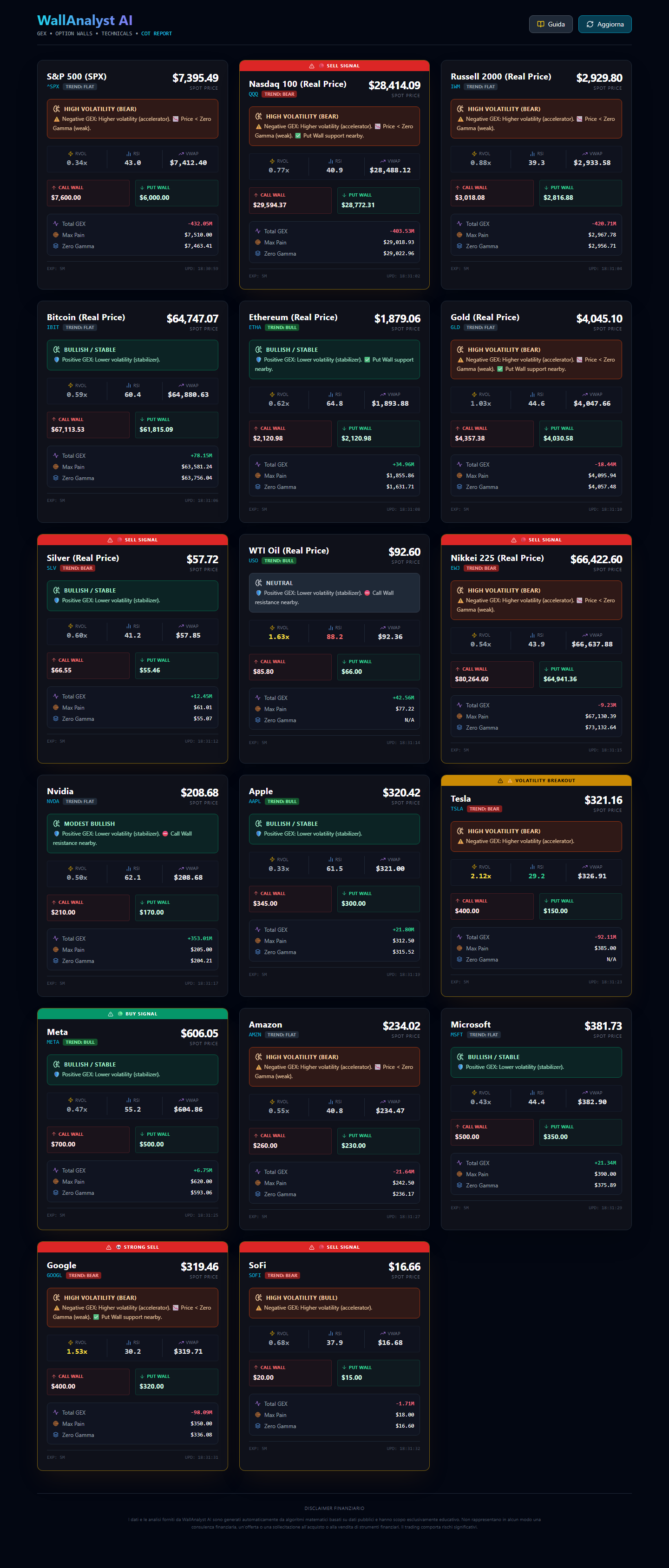Click the Zero Gamma layers icon on Microsoft card

click(x=459, y=1185)
